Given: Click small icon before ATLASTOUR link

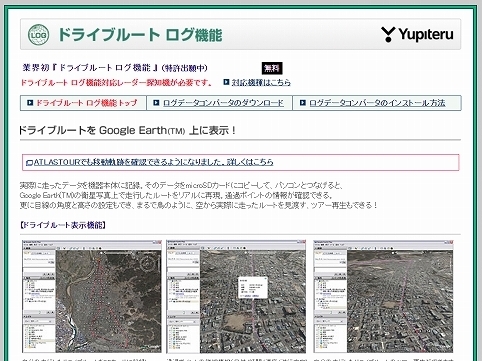Looking at the screenshot, I should click(29, 163).
